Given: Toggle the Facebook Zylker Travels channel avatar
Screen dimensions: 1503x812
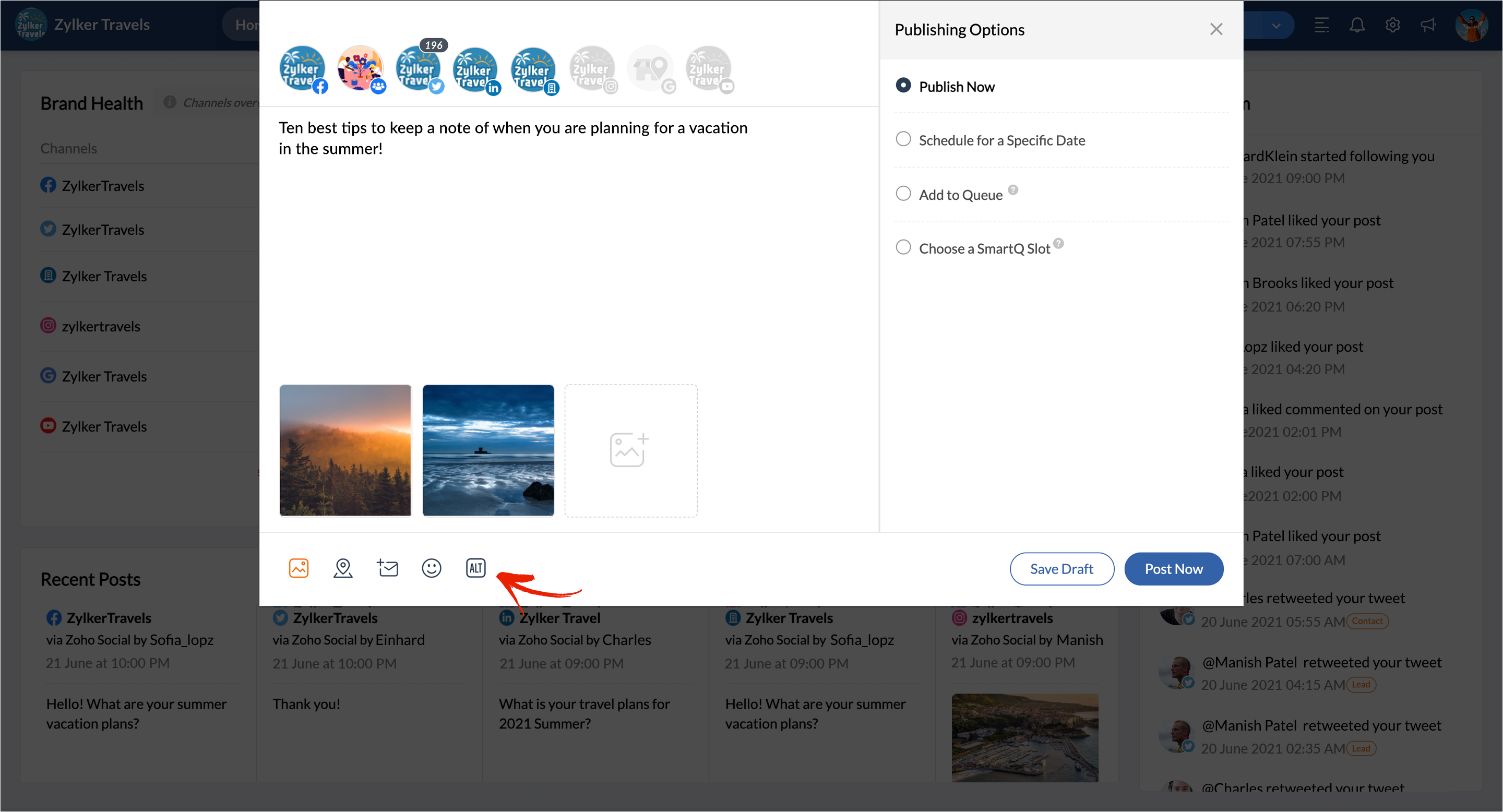Looking at the screenshot, I should [x=302, y=69].
